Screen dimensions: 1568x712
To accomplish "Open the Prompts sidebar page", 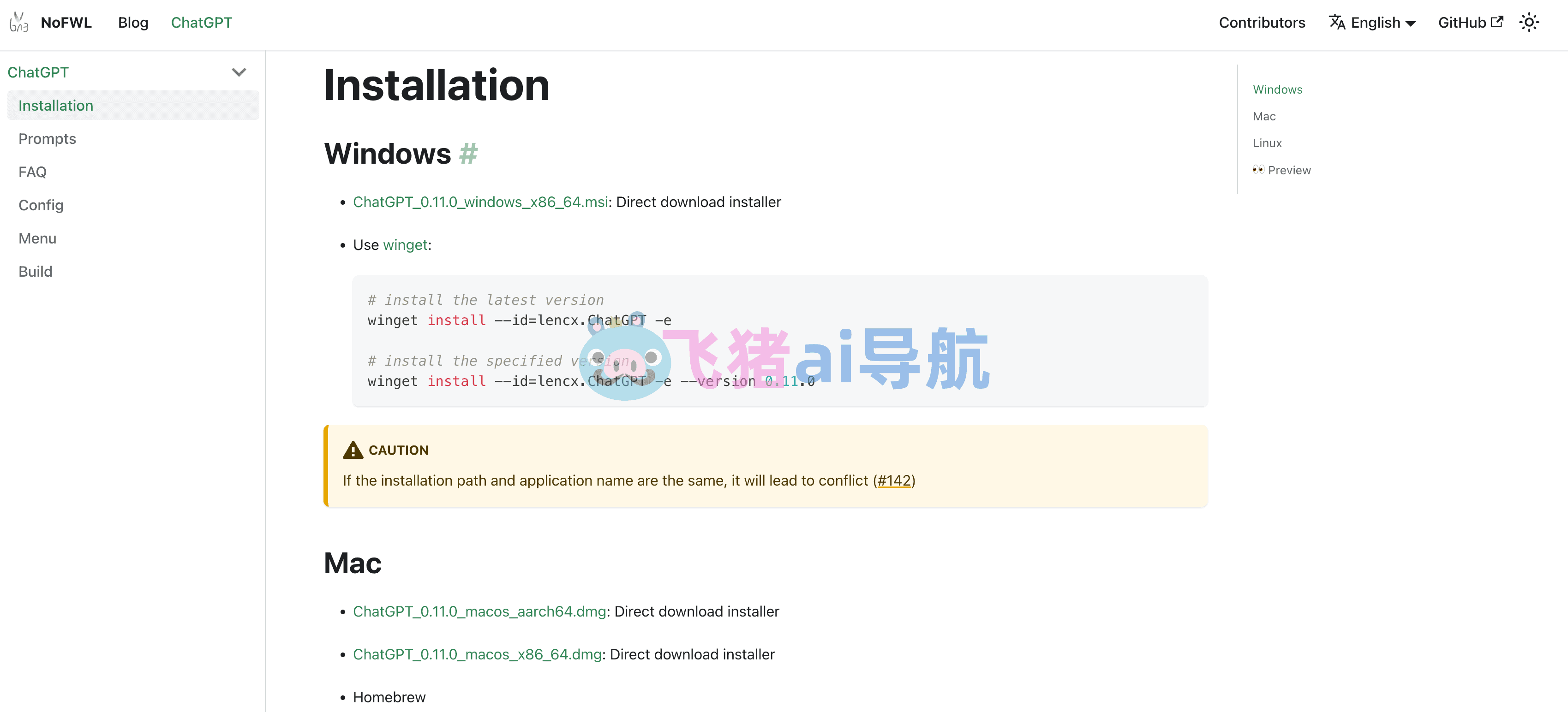I will (x=48, y=139).
